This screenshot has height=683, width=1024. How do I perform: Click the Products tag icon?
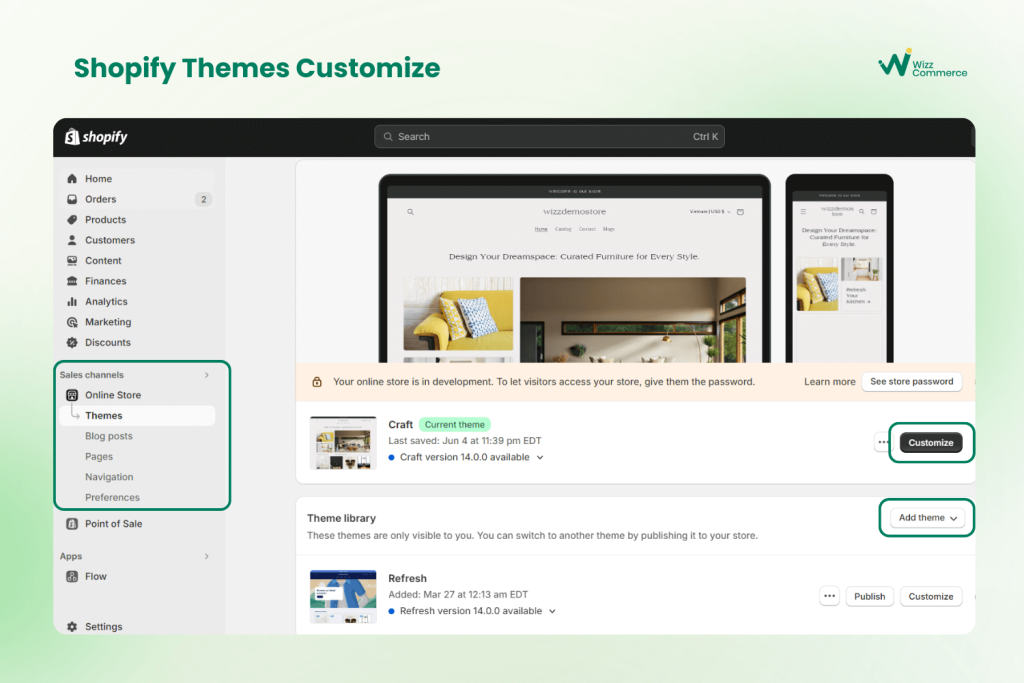[72, 219]
